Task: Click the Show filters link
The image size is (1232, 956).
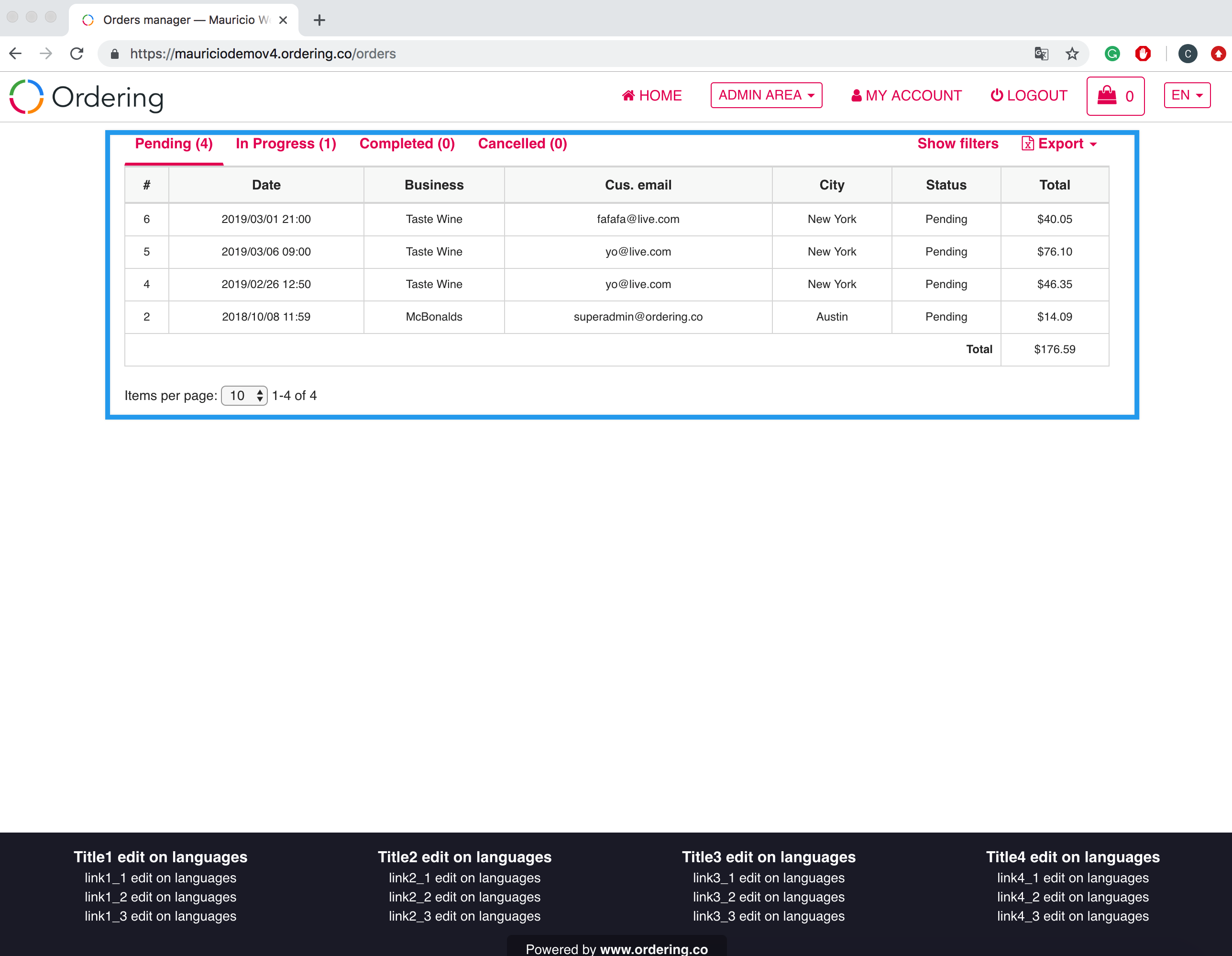Action: pyautogui.click(x=957, y=144)
